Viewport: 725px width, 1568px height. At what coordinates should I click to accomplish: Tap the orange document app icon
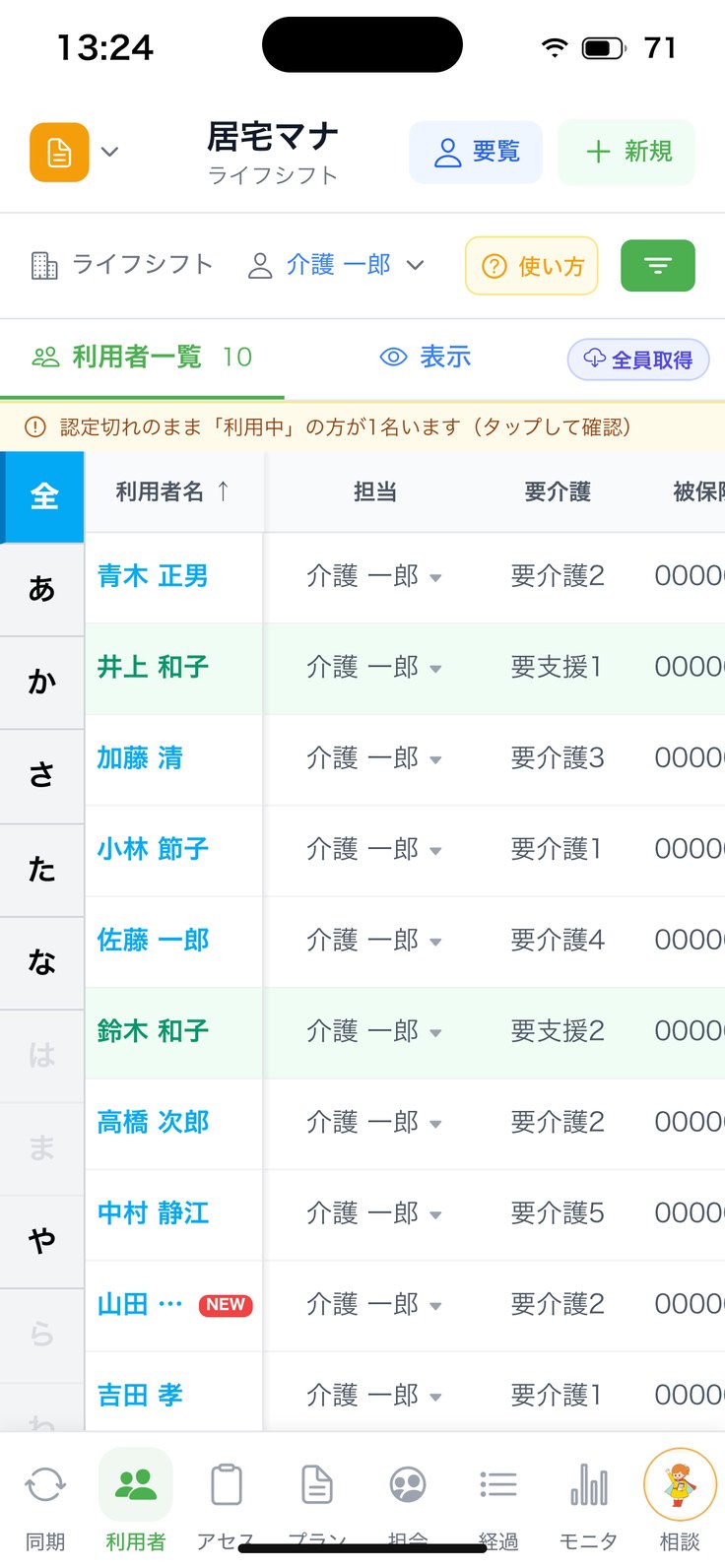click(59, 153)
